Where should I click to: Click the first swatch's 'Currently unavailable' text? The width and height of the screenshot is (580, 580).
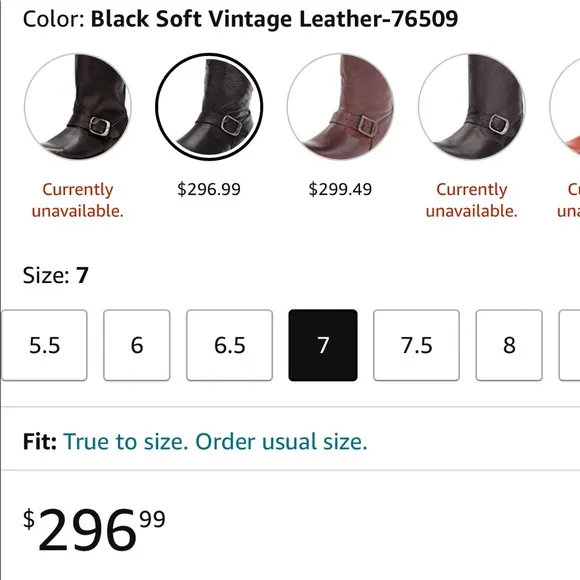point(78,200)
